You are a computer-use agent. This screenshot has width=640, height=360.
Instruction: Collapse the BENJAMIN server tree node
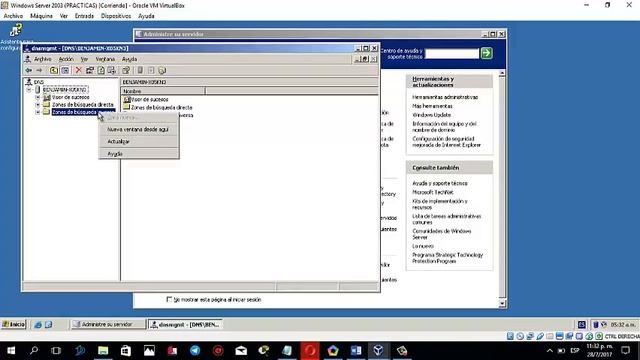(29, 89)
